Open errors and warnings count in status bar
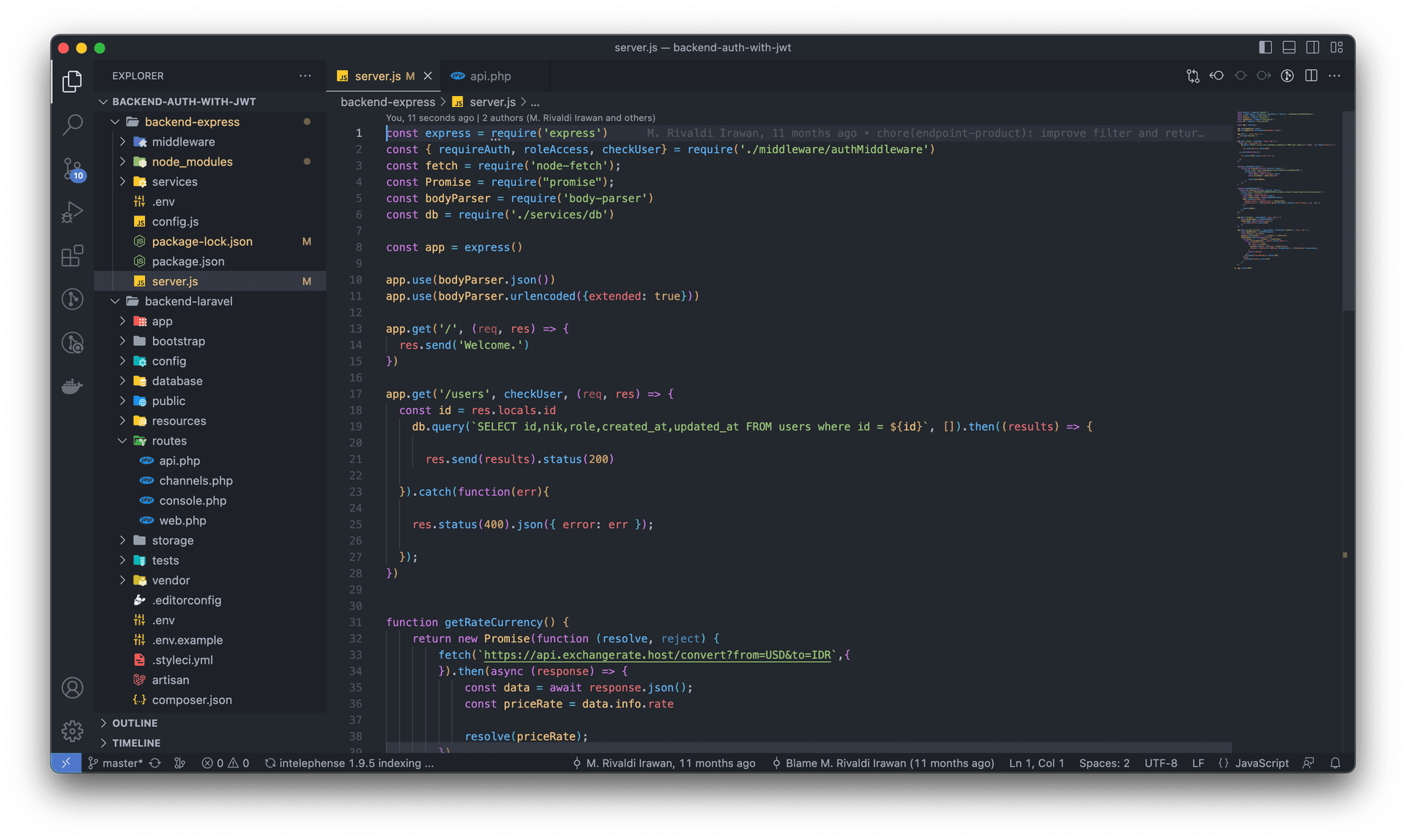This screenshot has height=840, width=1406. coord(226,763)
